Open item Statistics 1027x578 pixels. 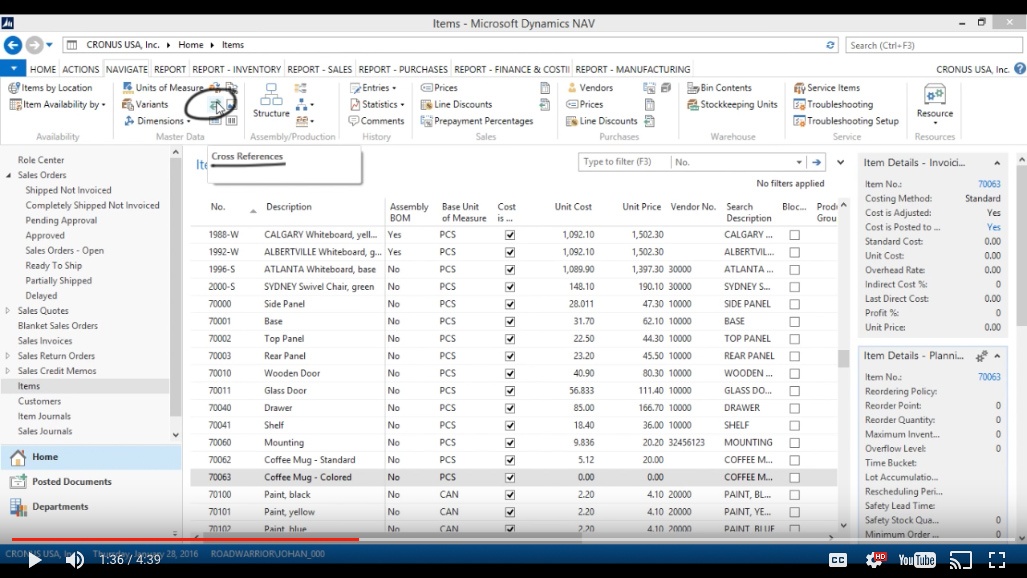377,104
